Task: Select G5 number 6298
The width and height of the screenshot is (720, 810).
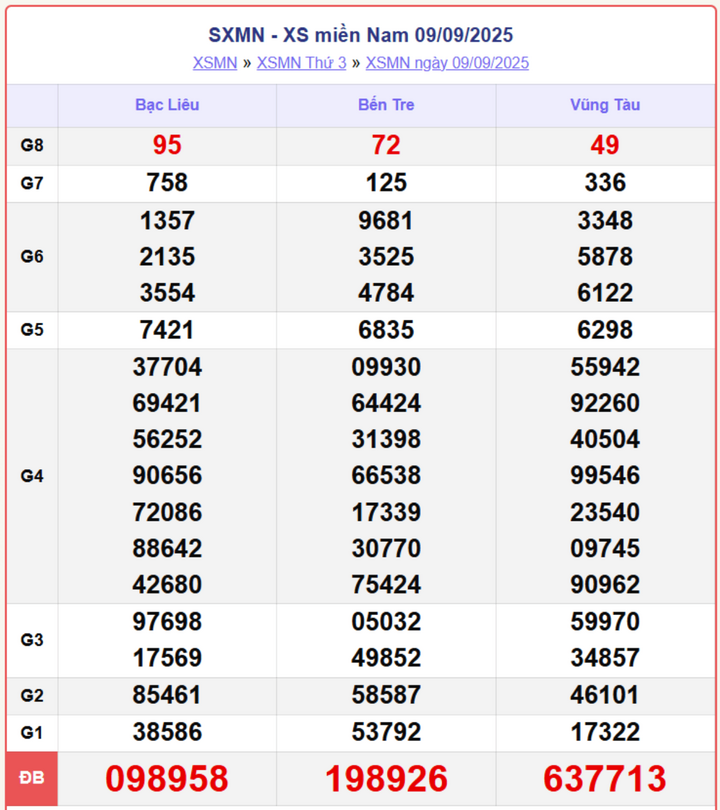Action: point(605,330)
